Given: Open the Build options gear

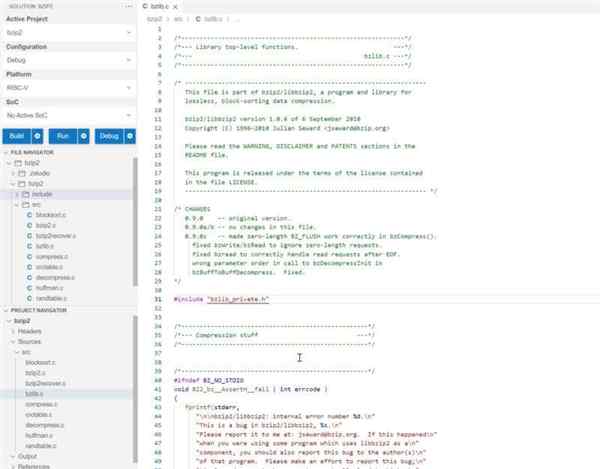Looking at the screenshot, I should pyautogui.click(x=37, y=136).
